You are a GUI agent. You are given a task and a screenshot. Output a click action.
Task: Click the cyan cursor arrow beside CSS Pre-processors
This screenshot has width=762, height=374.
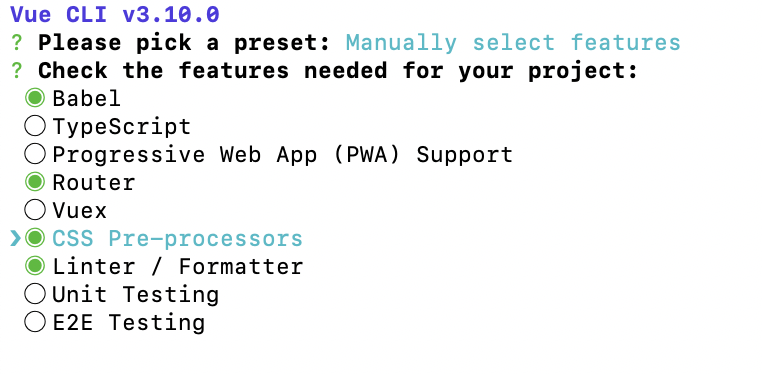[x=16, y=238]
